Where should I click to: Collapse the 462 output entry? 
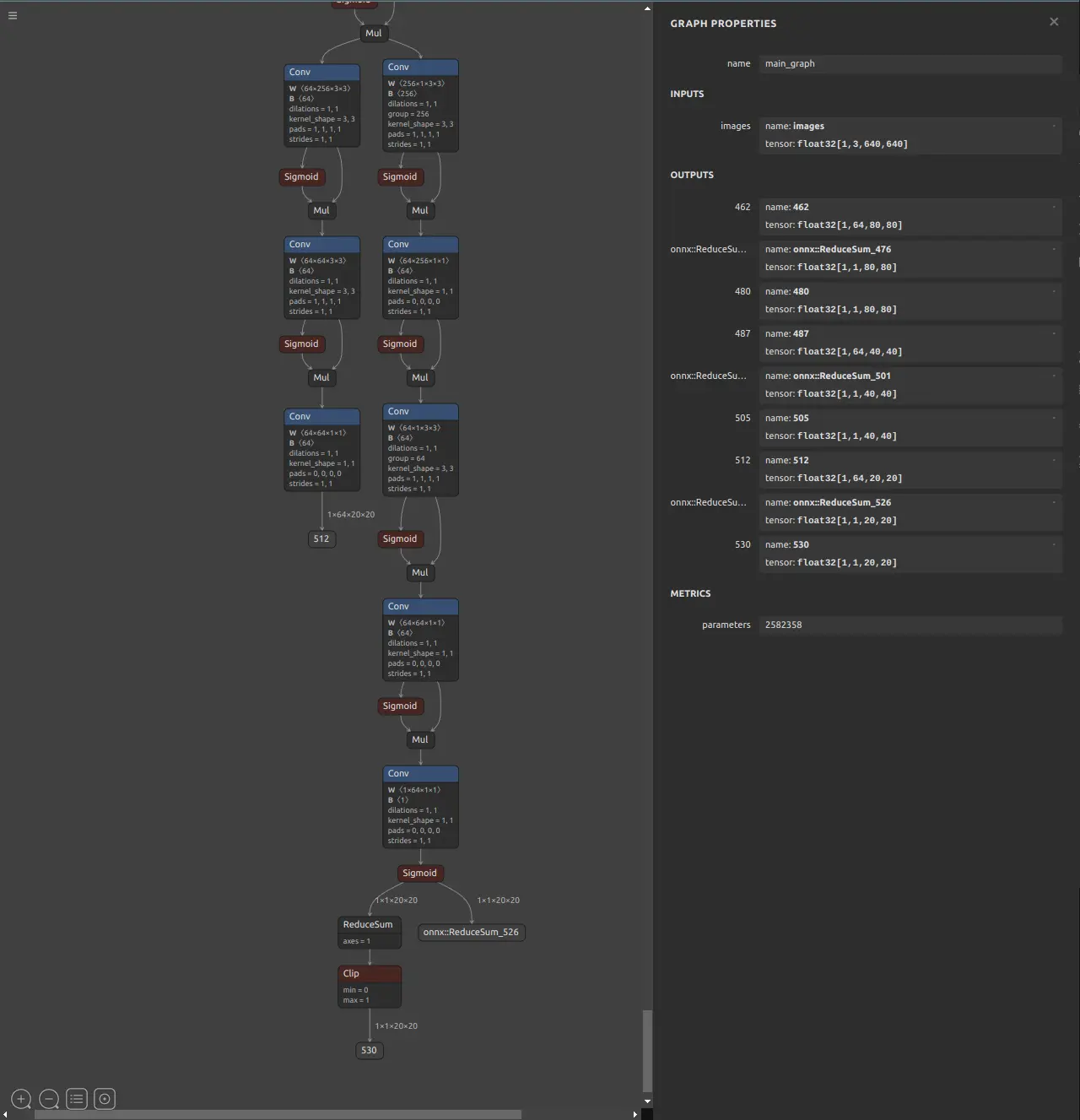[x=1054, y=207]
